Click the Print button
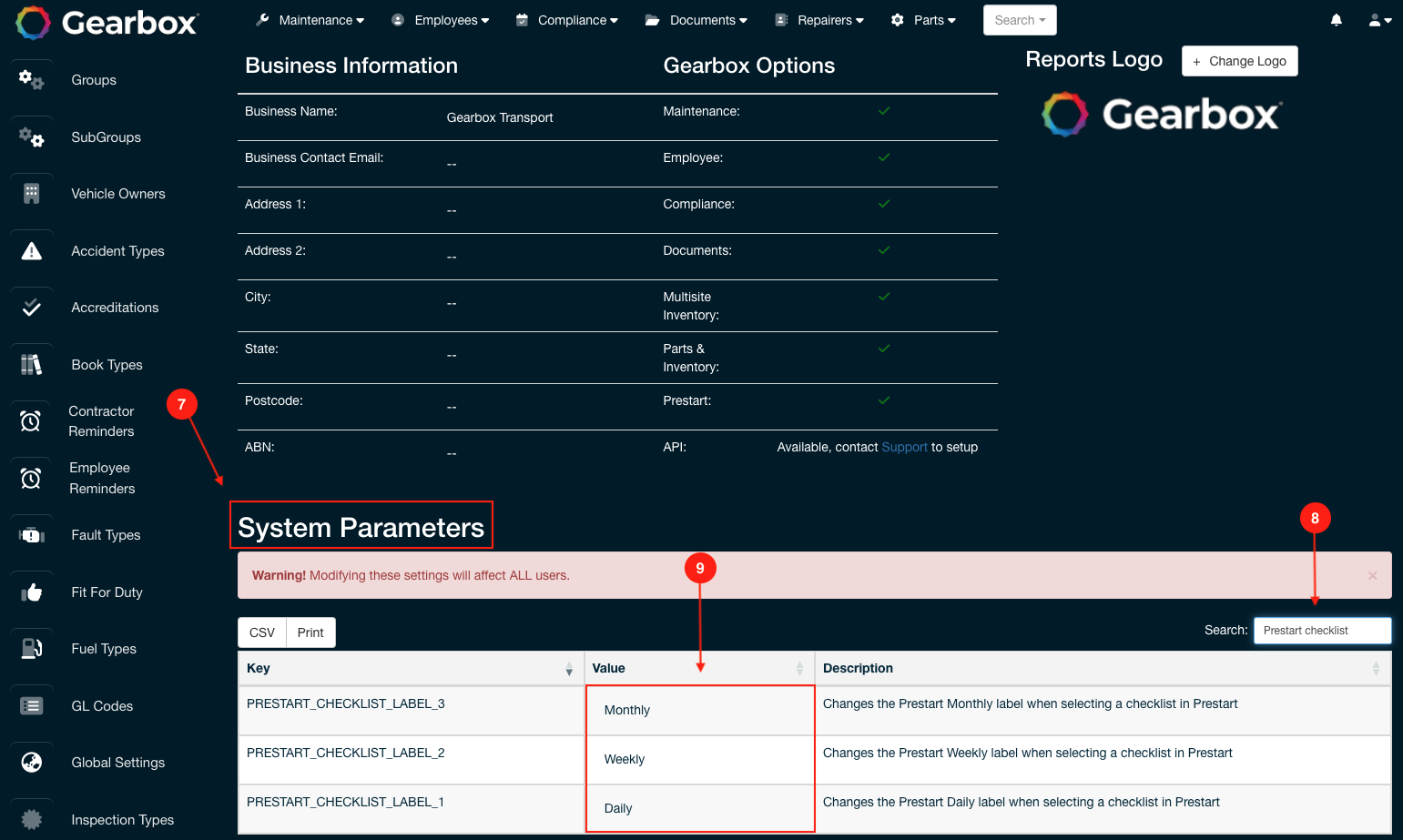Viewport: 1403px width, 840px height. pyautogui.click(x=310, y=633)
